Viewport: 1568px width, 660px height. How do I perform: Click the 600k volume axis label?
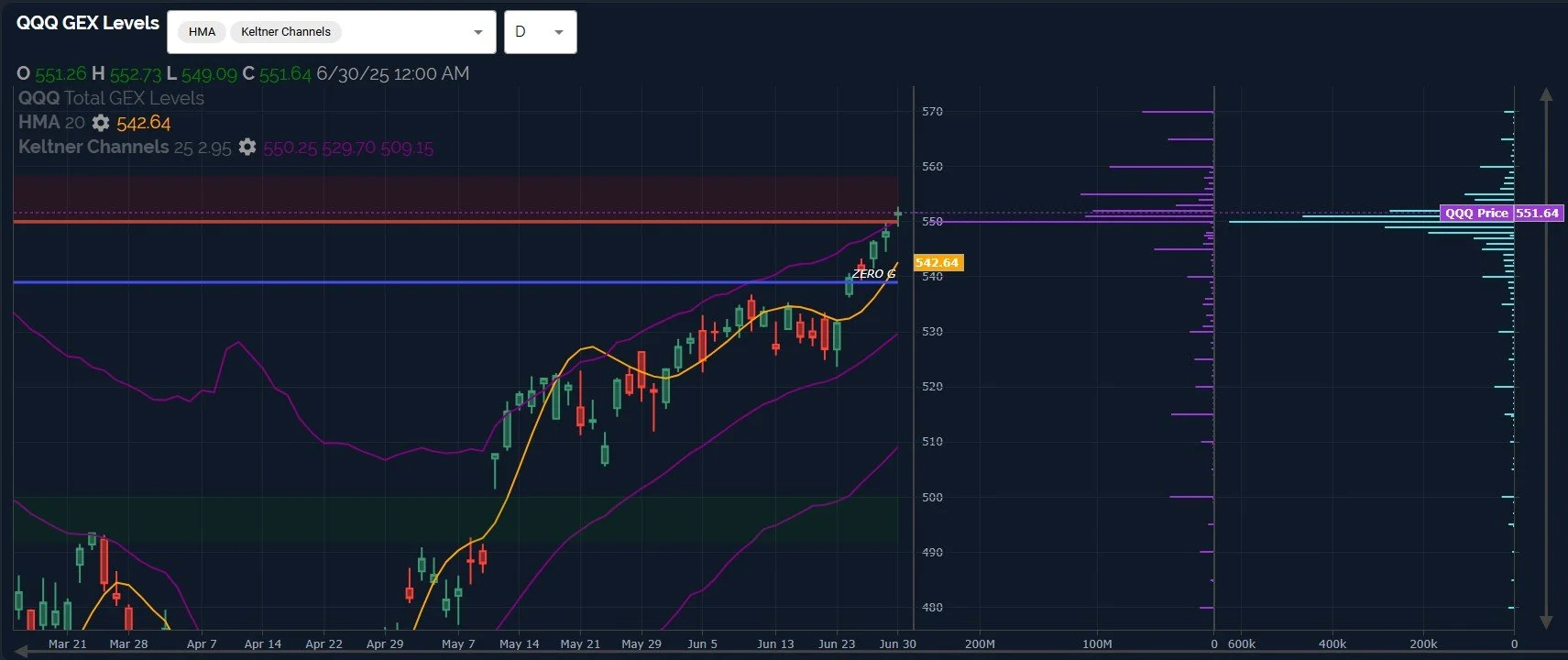(1242, 644)
